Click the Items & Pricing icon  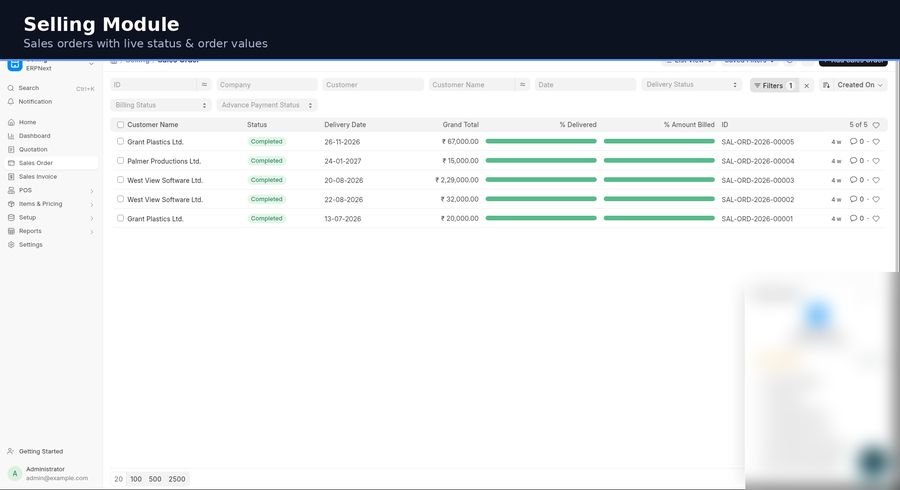click(11, 204)
